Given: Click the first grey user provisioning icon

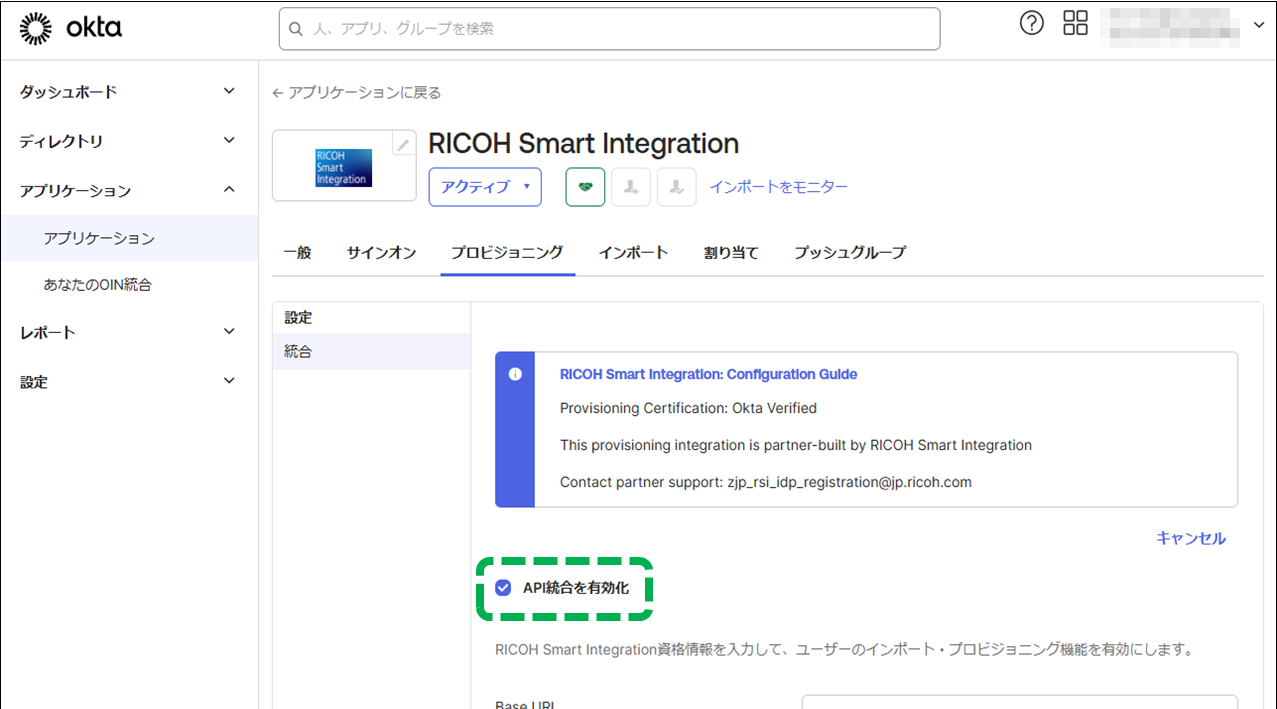Looking at the screenshot, I should [x=631, y=187].
